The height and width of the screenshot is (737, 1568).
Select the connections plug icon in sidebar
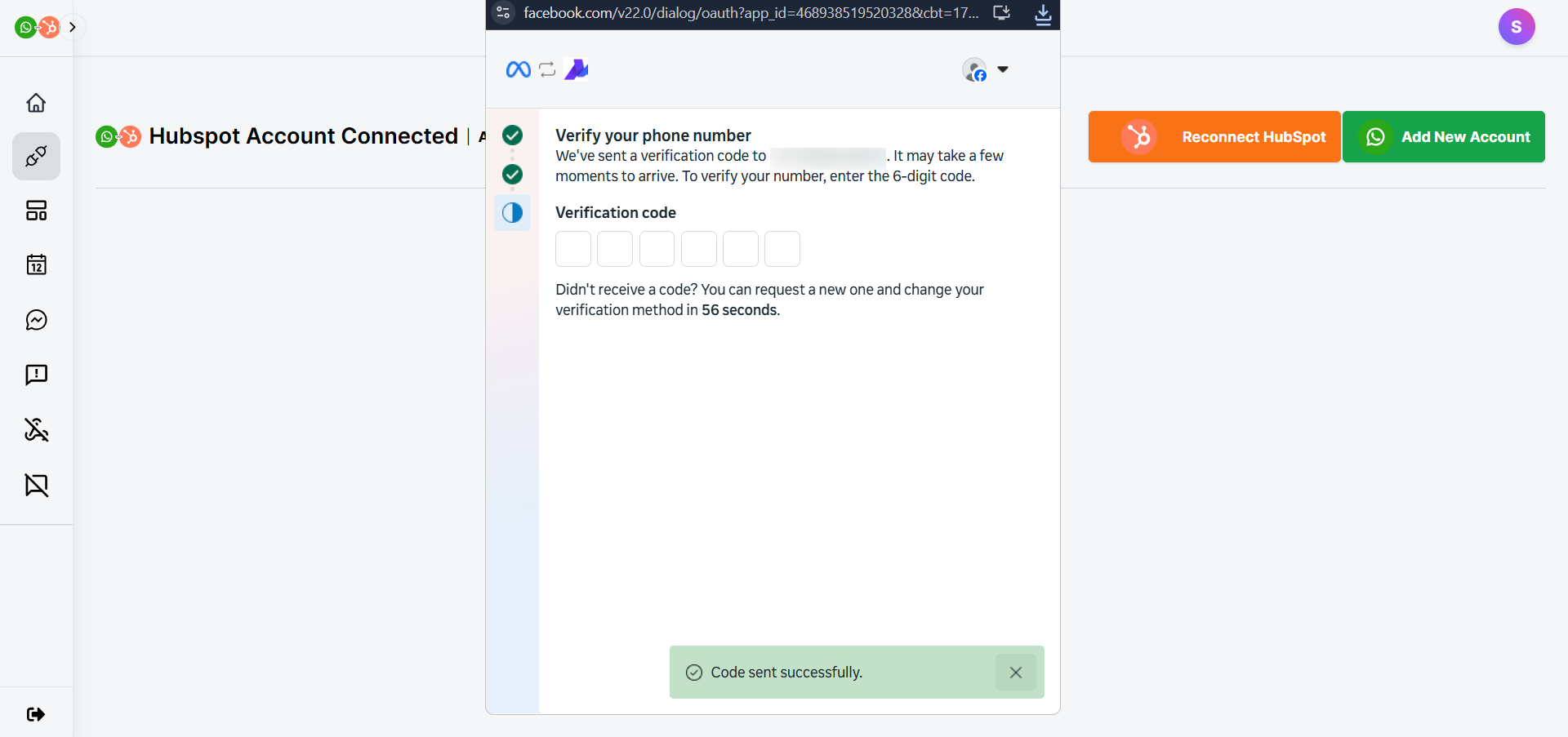coord(36,156)
